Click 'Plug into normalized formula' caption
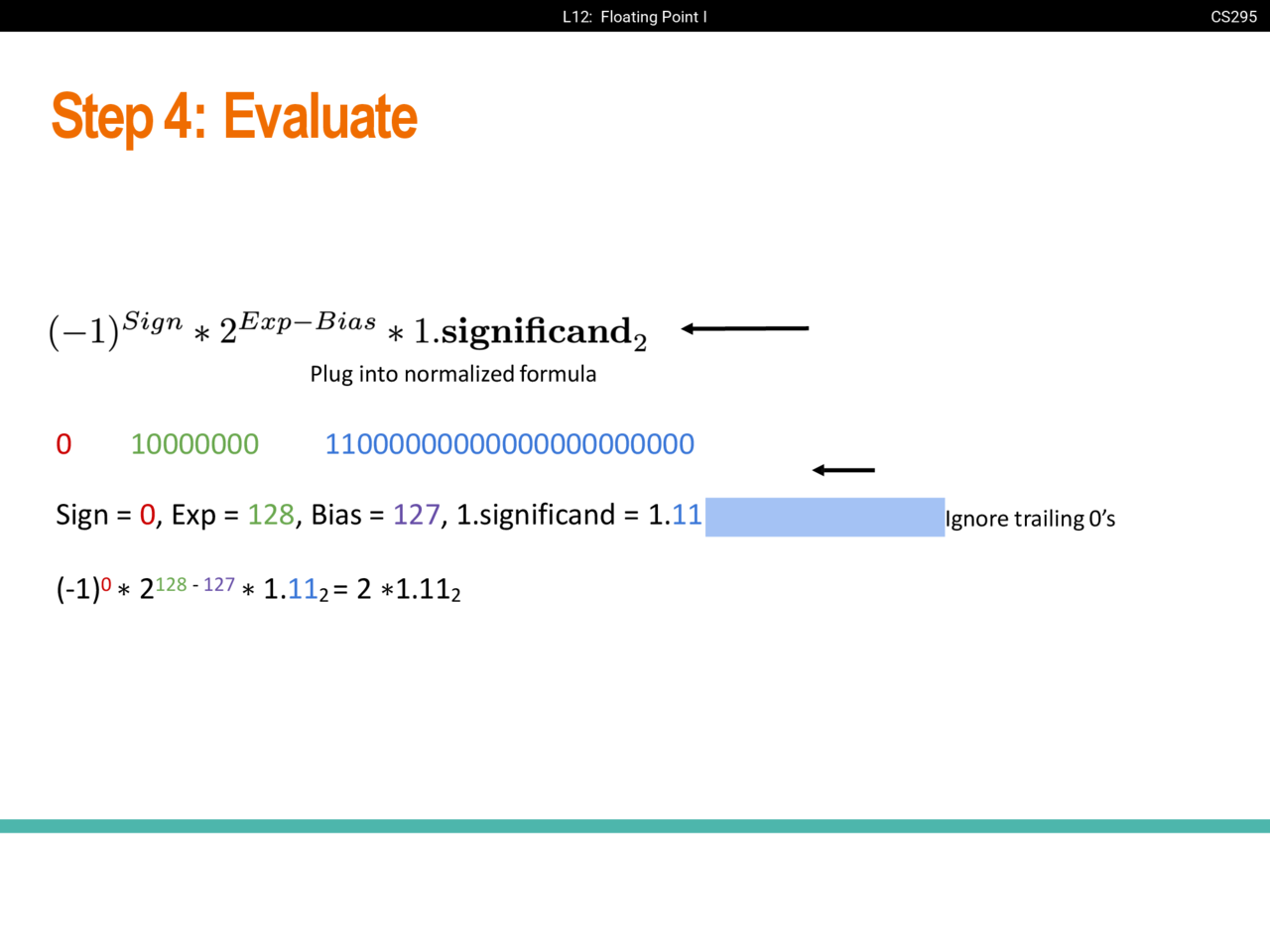This screenshot has width=1270, height=952. [452, 374]
